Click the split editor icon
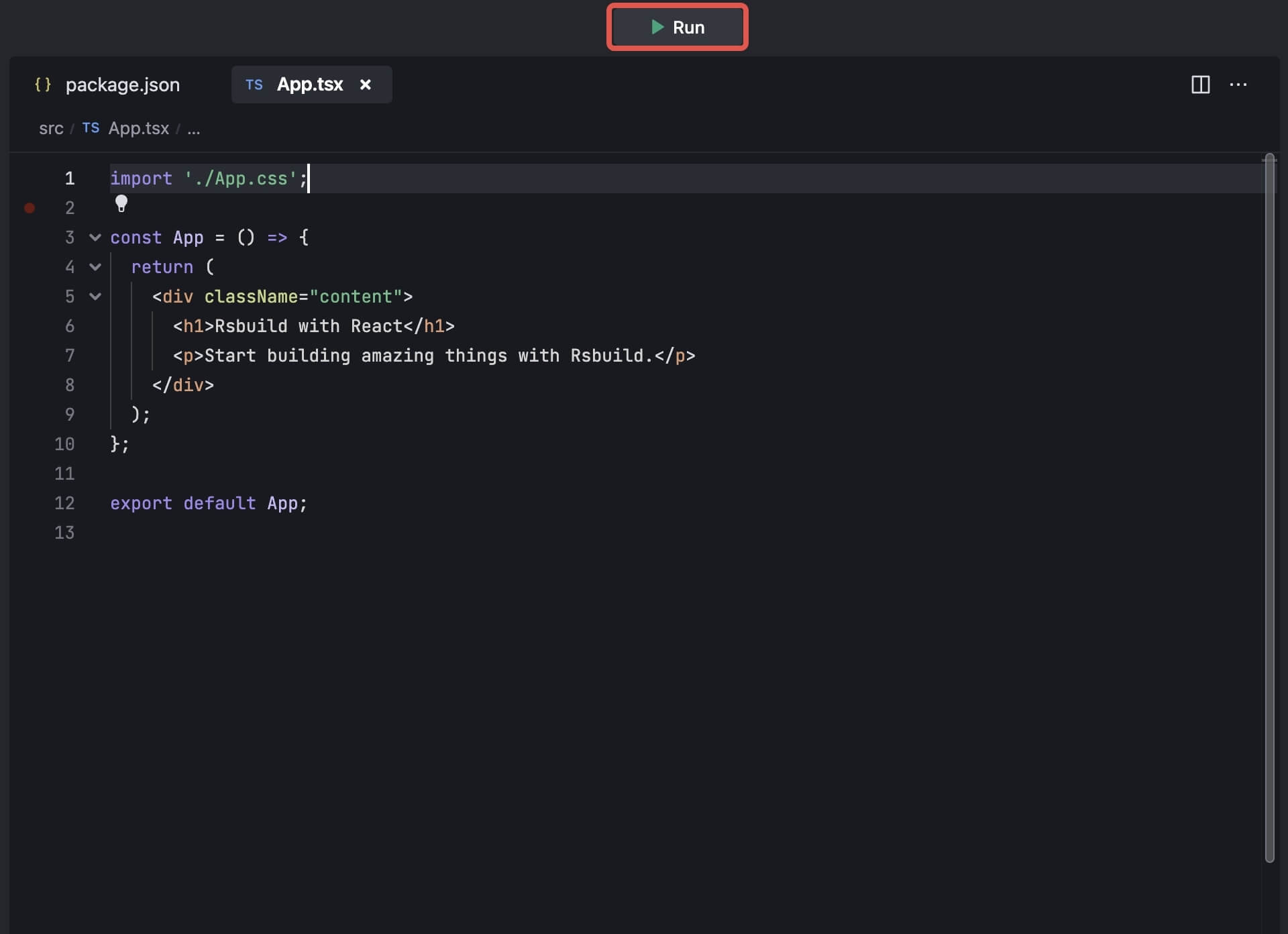1288x934 pixels. (x=1200, y=85)
